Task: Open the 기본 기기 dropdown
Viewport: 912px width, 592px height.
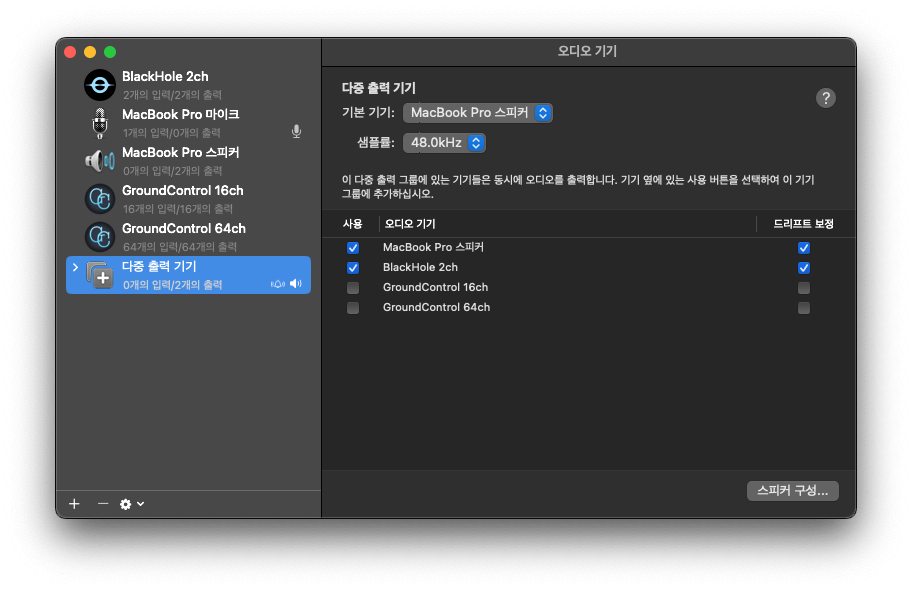Action: click(478, 113)
